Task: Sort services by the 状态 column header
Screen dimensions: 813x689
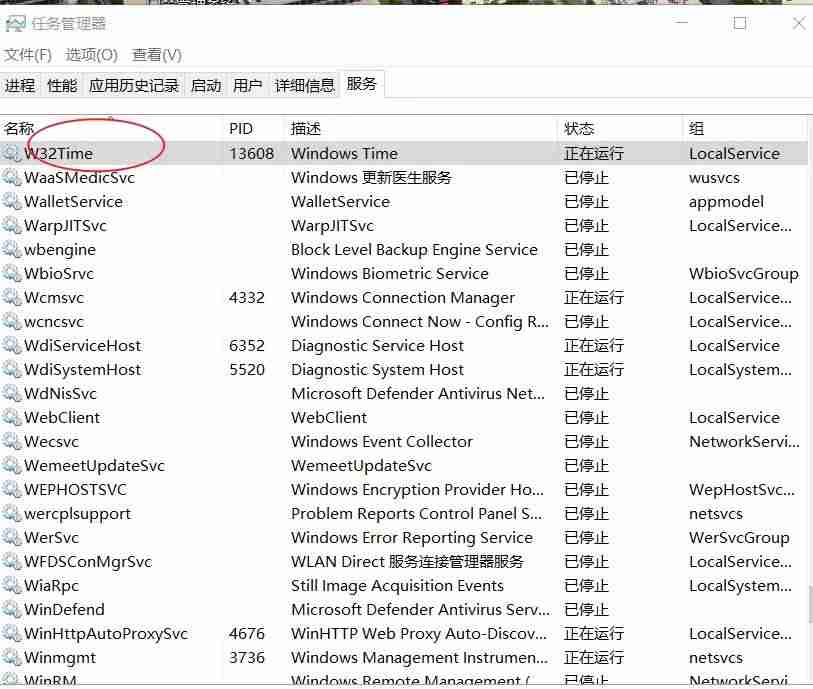Action: pyautogui.click(x=621, y=128)
